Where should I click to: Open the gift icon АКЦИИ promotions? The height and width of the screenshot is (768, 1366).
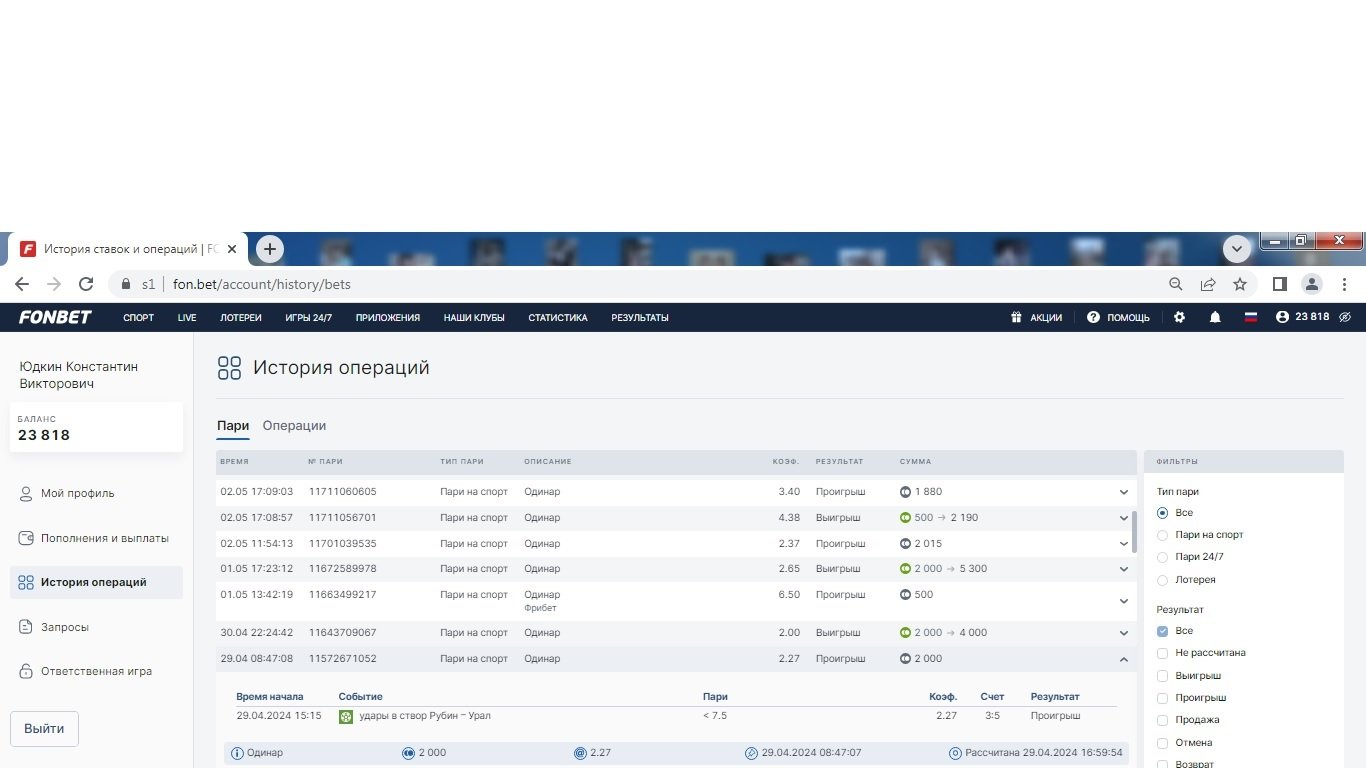click(x=1016, y=317)
